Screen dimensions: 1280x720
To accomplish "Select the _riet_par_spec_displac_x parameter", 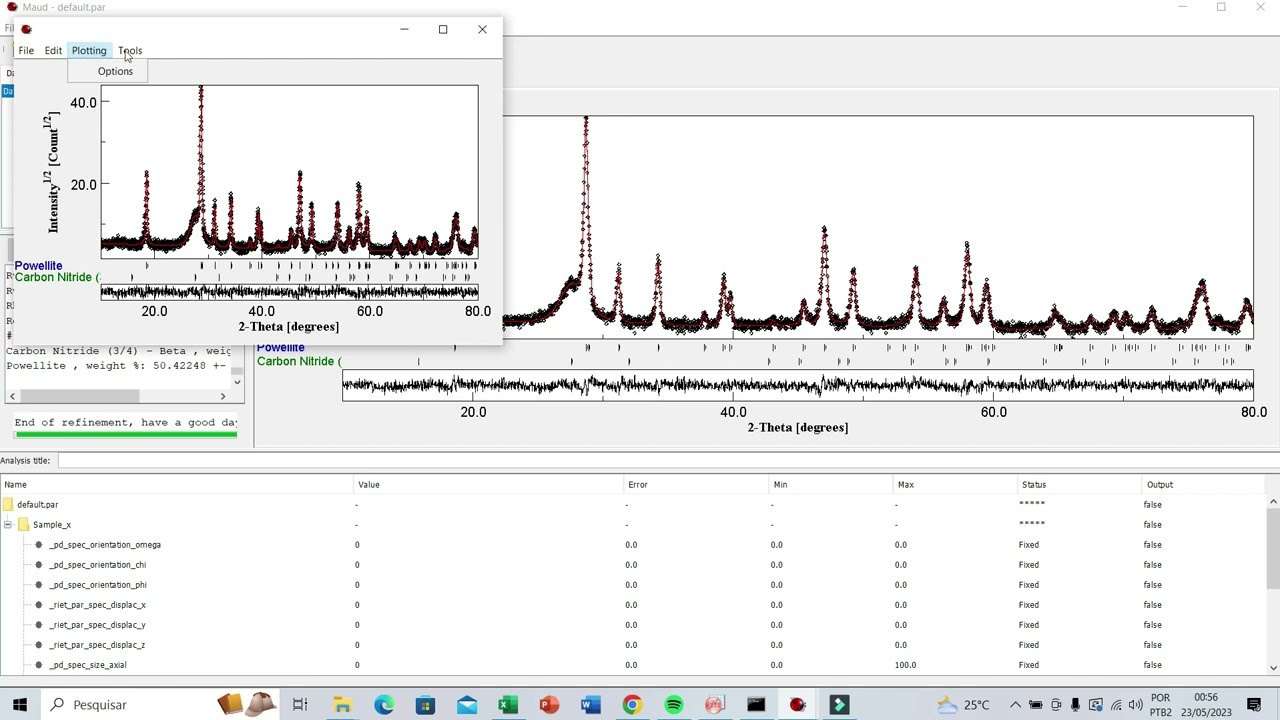I will (98, 604).
